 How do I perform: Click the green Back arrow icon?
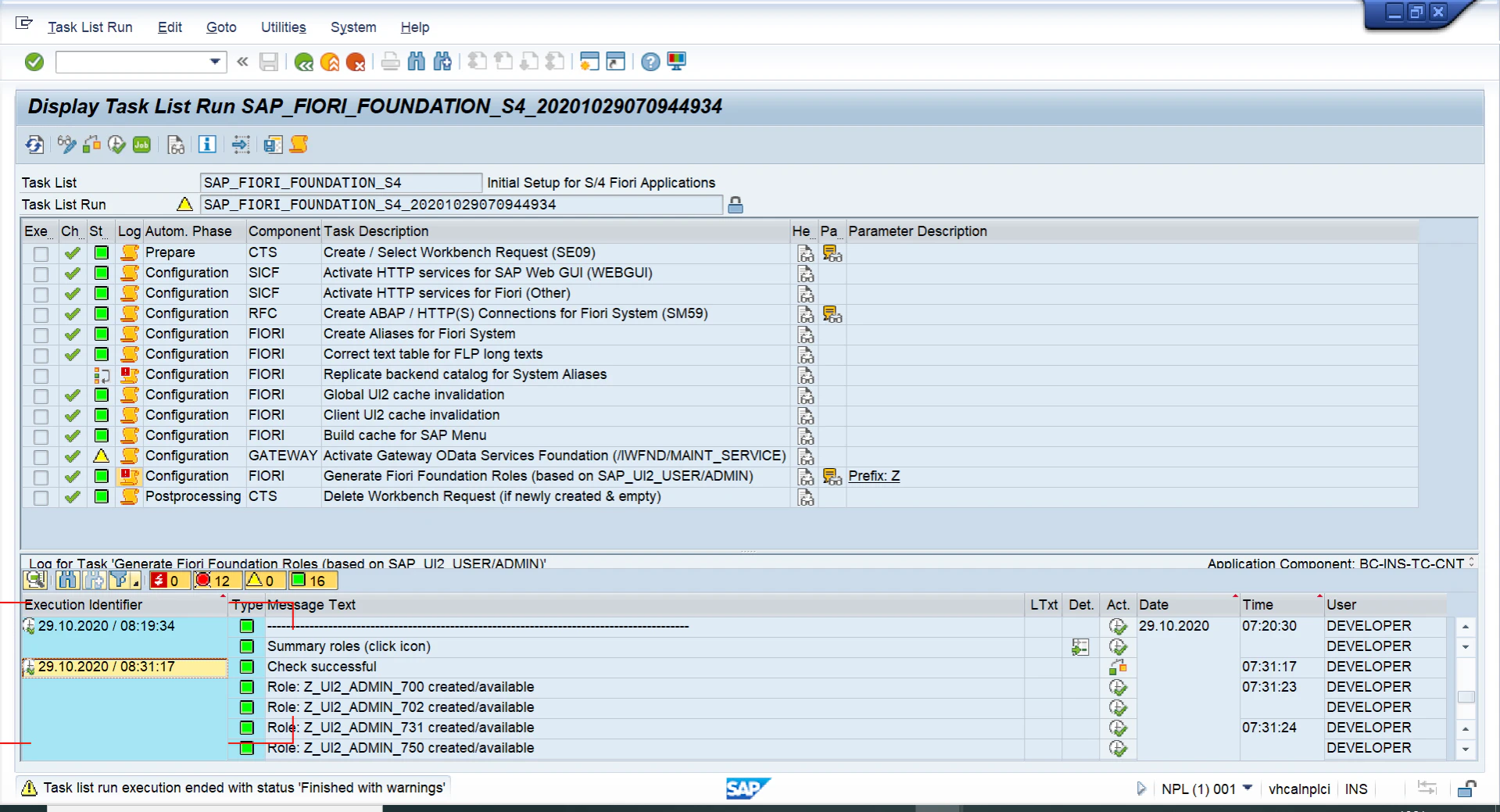tap(304, 63)
